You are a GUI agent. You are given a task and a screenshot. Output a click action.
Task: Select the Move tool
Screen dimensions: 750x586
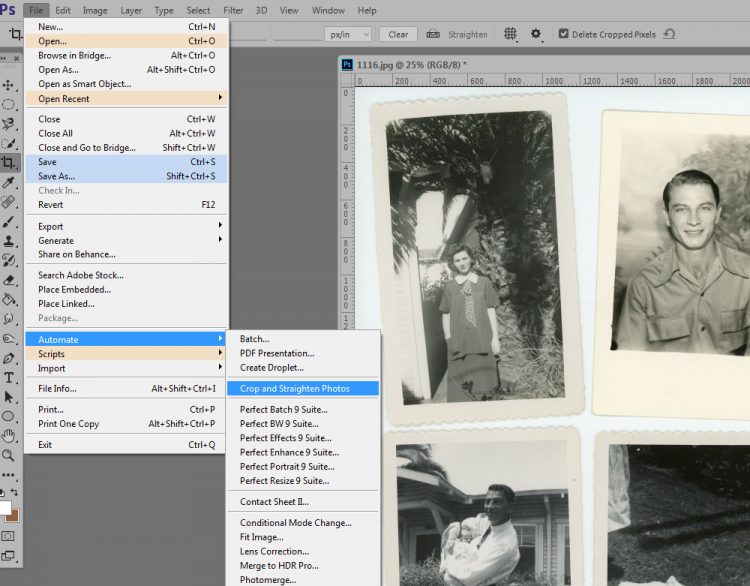click(x=8, y=86)
